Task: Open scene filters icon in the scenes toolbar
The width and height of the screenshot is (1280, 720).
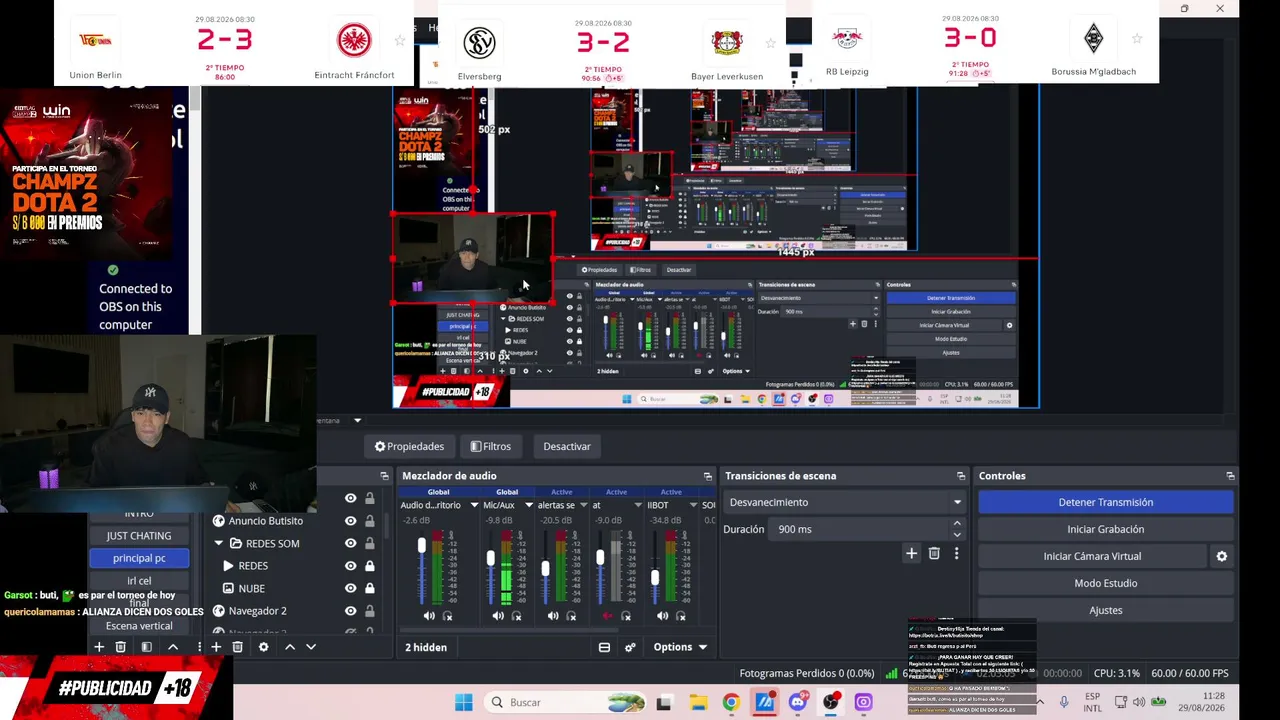Action: 146,647
